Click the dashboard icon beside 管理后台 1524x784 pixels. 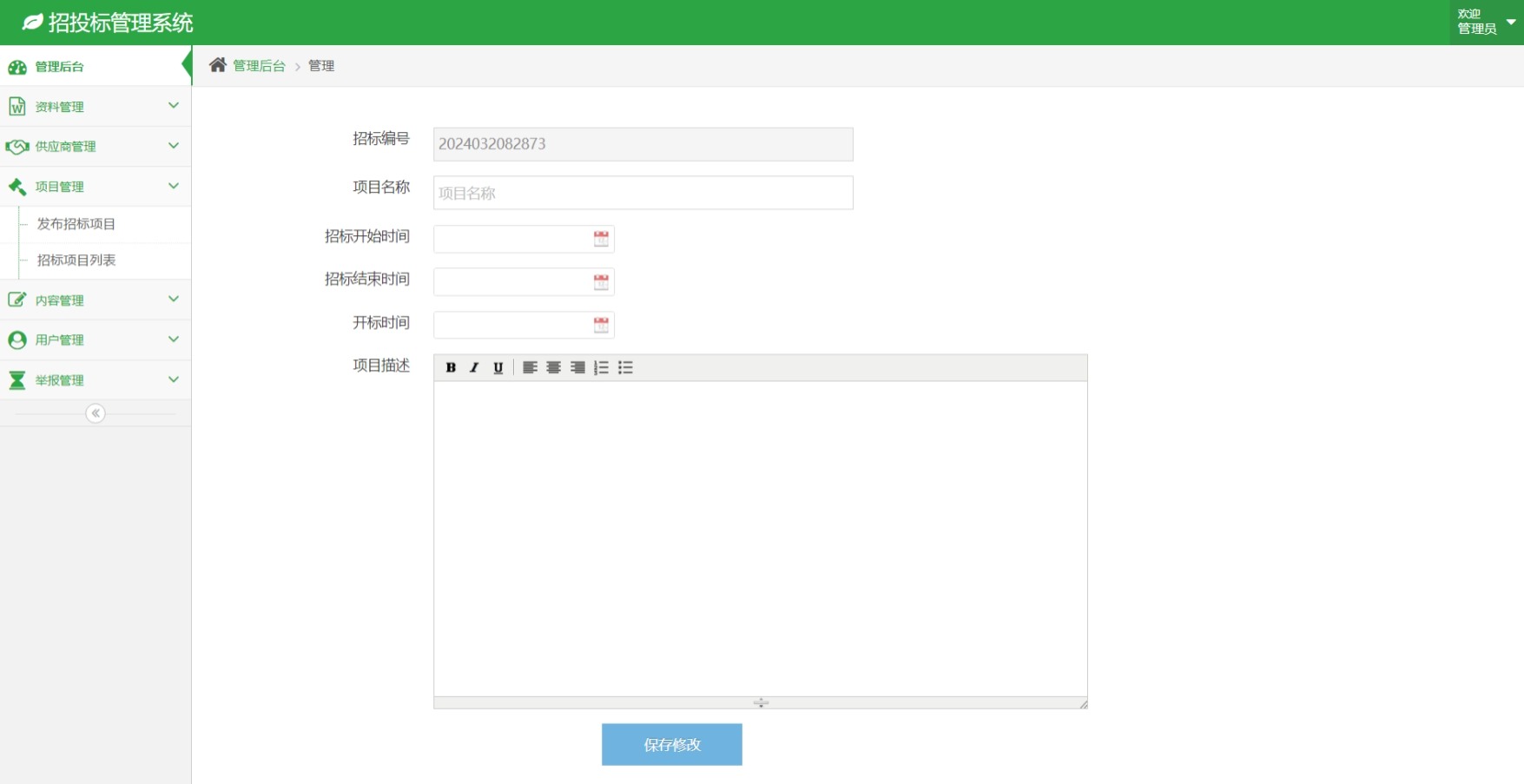tap(17, 67)
